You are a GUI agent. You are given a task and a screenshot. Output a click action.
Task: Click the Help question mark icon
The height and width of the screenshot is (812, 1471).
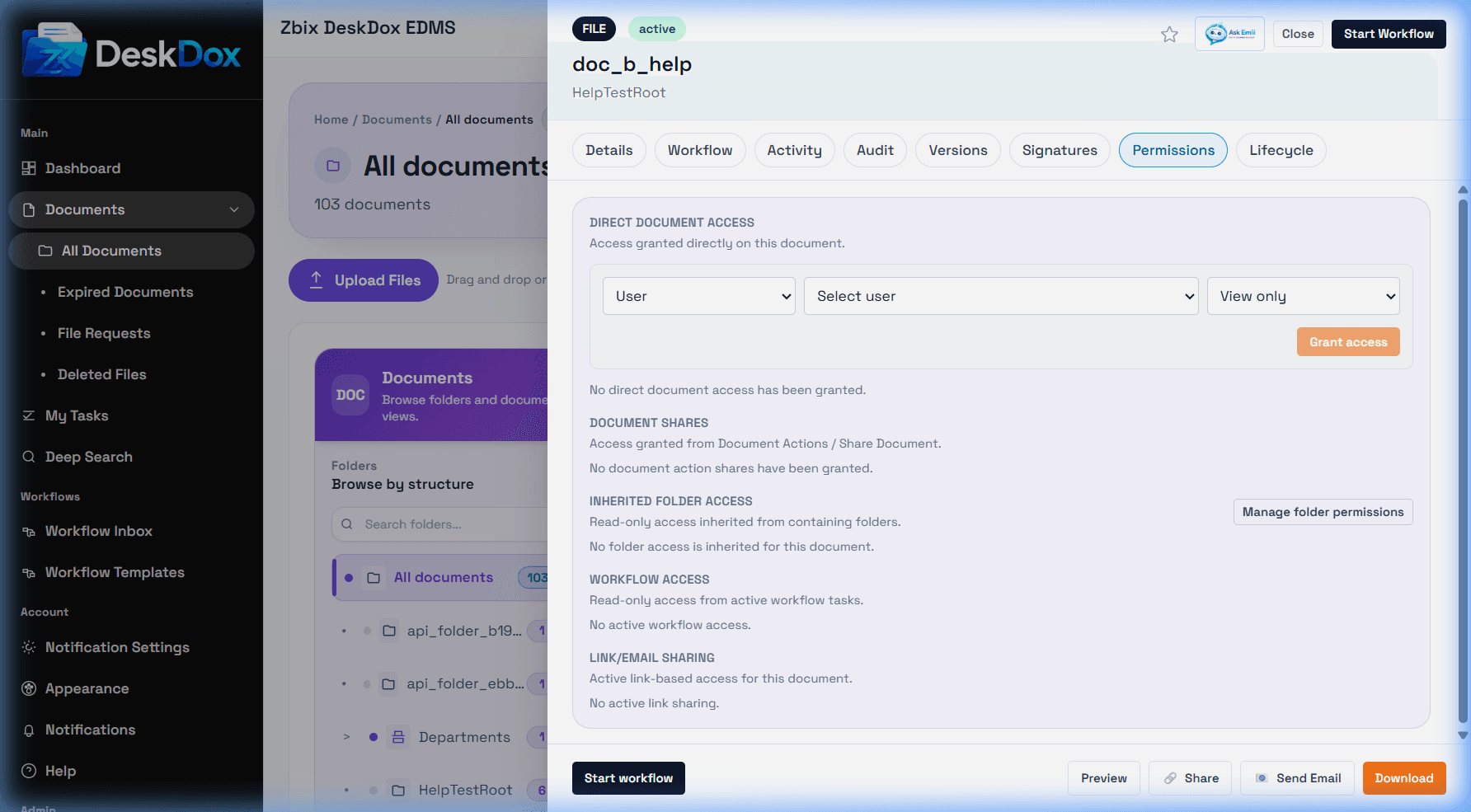pos(29,771)
